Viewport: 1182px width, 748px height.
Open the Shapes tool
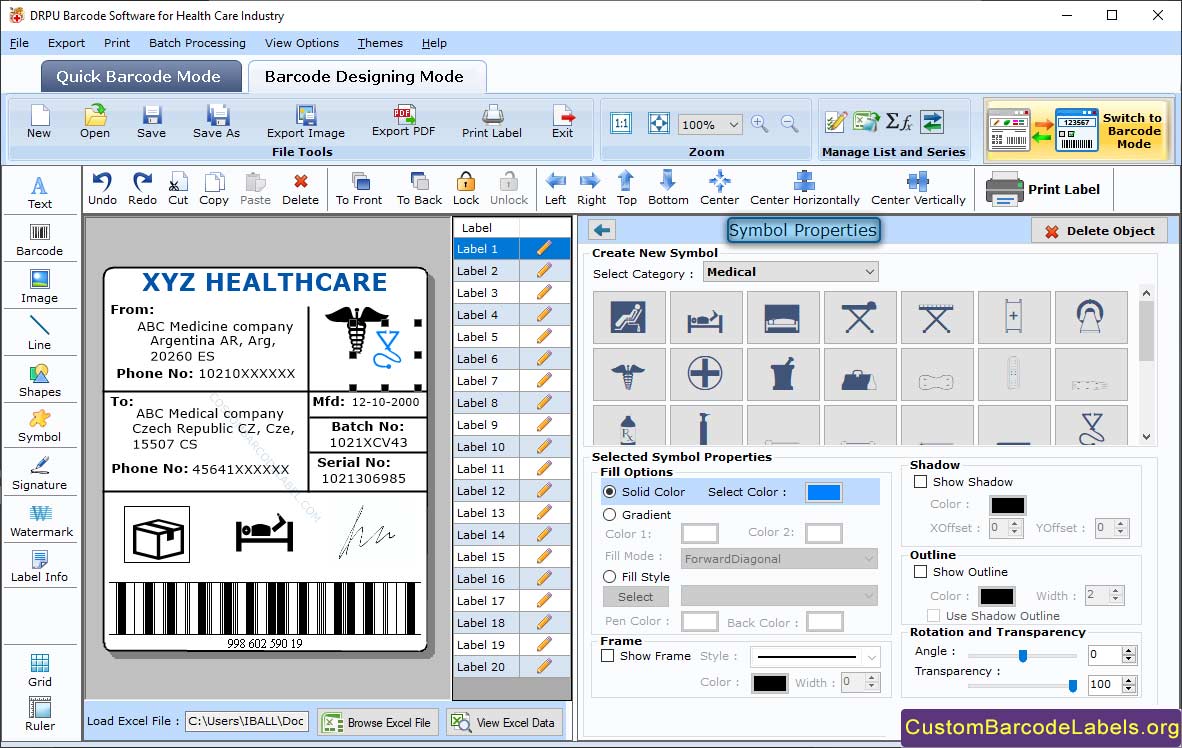click(x=39, y=380)
